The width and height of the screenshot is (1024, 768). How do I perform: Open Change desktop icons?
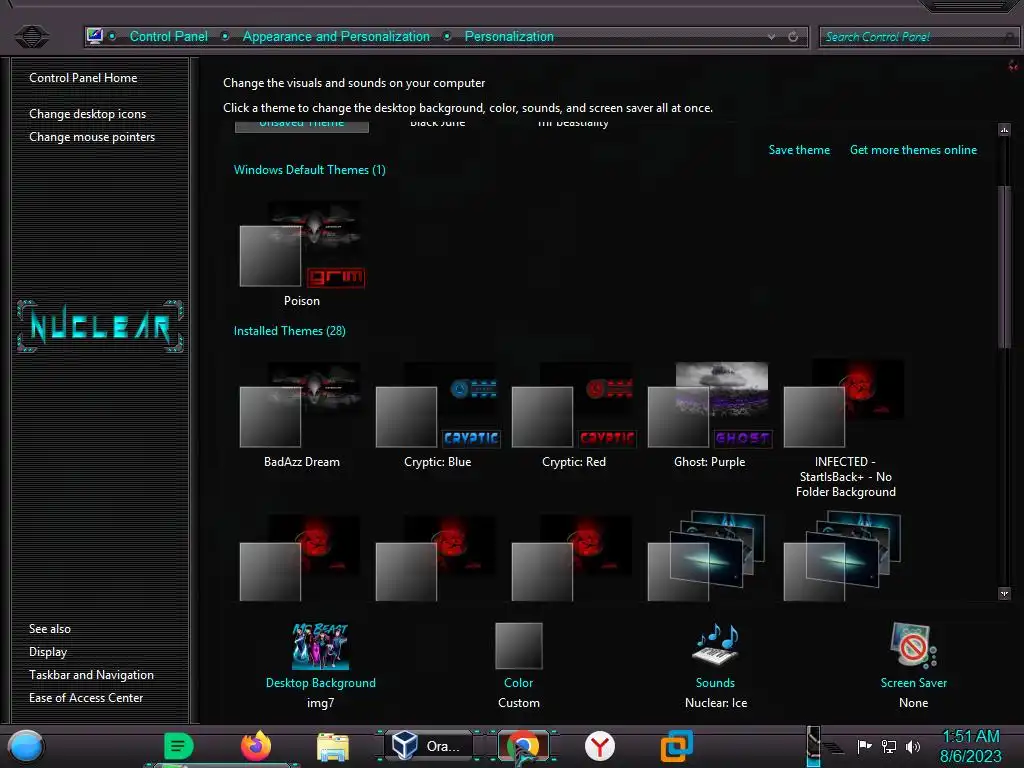(x=88, y=114)
